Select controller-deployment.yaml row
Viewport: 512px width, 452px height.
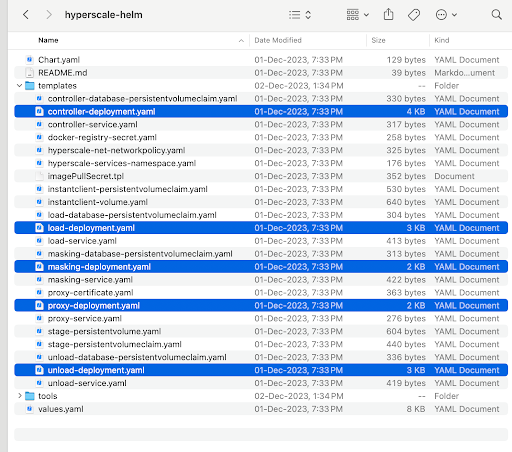point(261,111)
